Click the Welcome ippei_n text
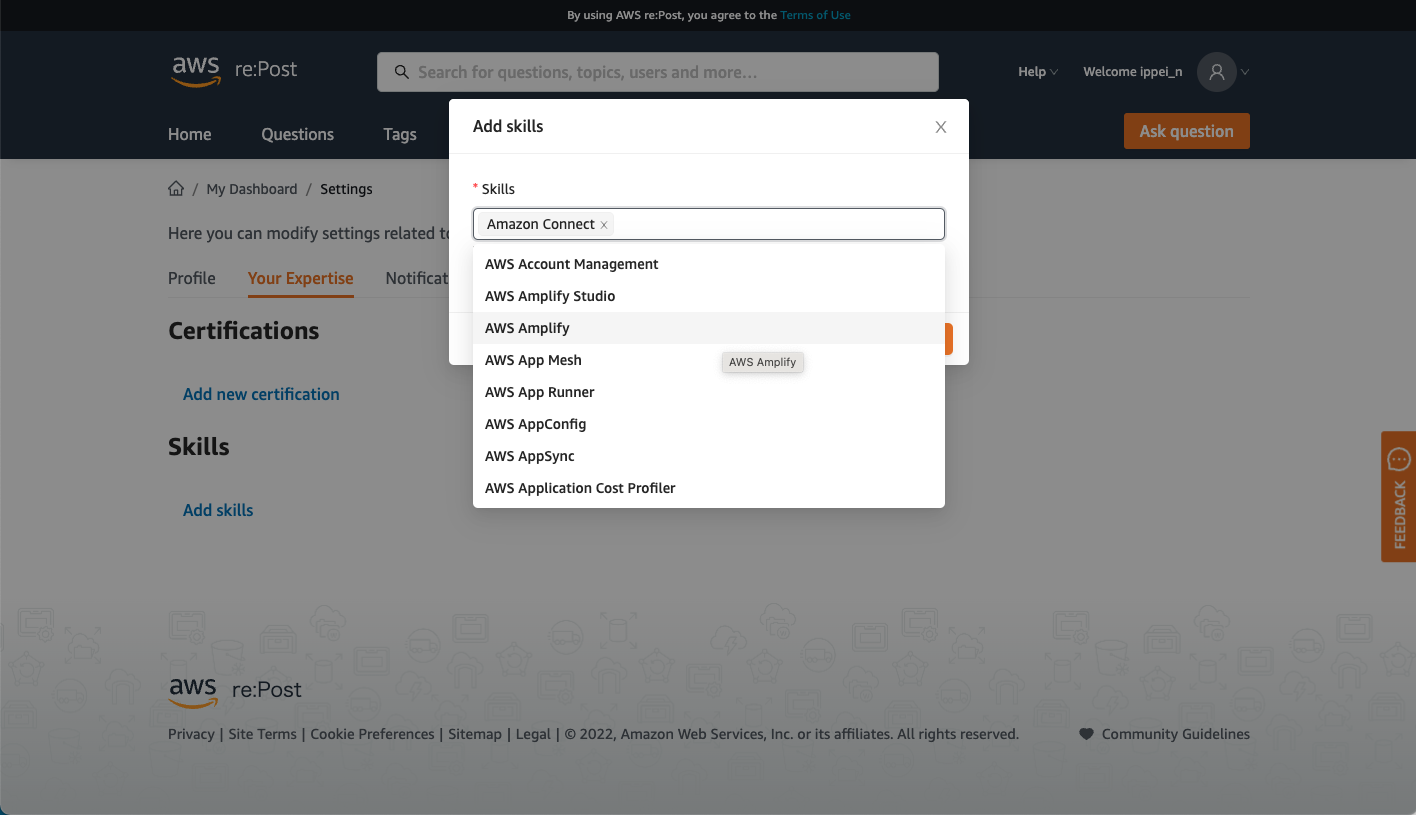This screenshot has width=1416, height=815. (1133, 72)
